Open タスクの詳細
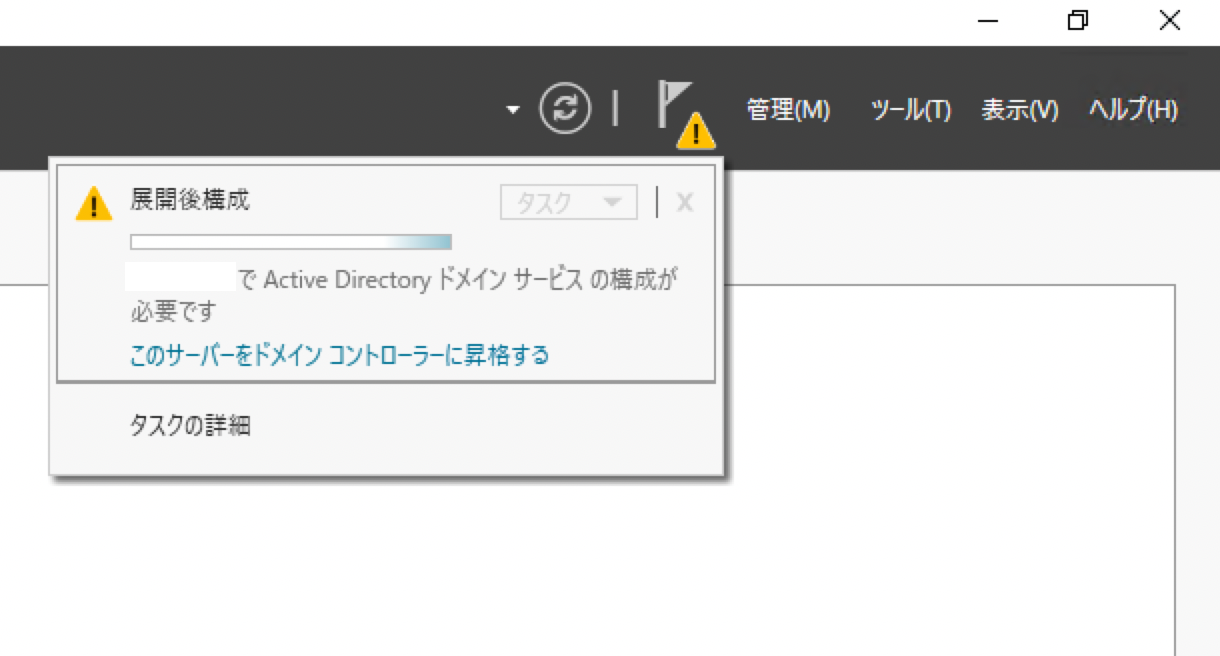The height and width of the screenshot is (656, 1220). 191,425
